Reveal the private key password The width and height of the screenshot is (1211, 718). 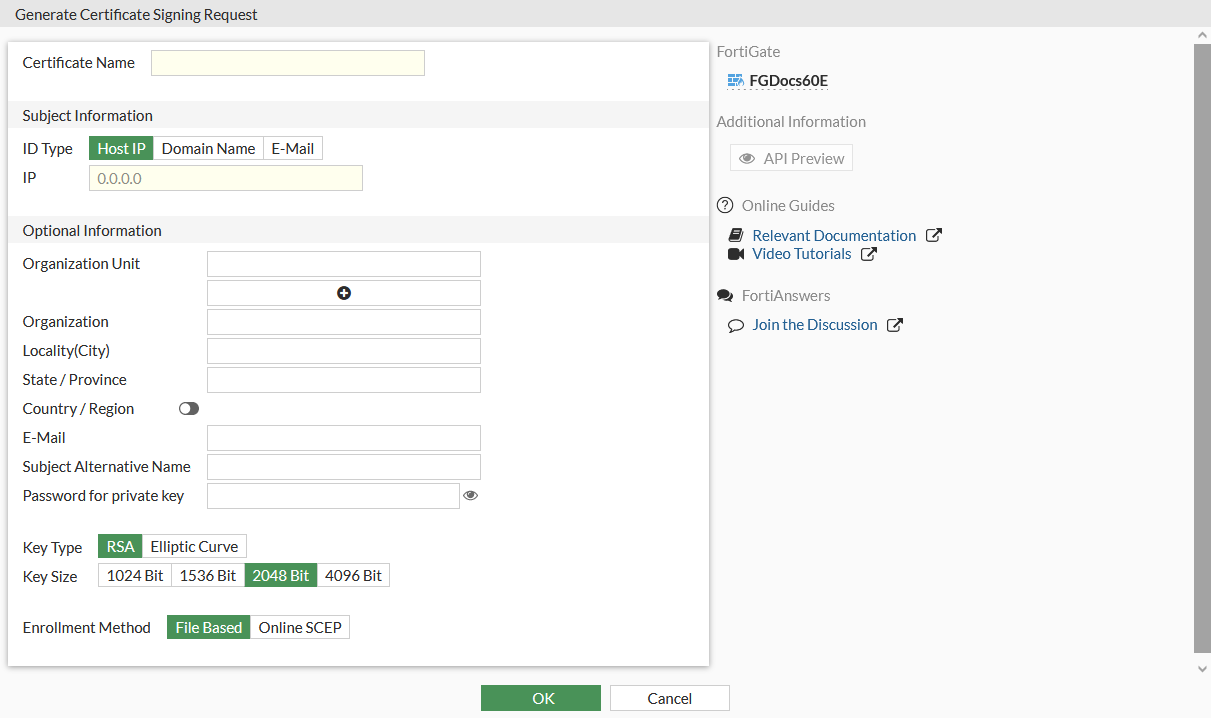[x=470, y=495]
